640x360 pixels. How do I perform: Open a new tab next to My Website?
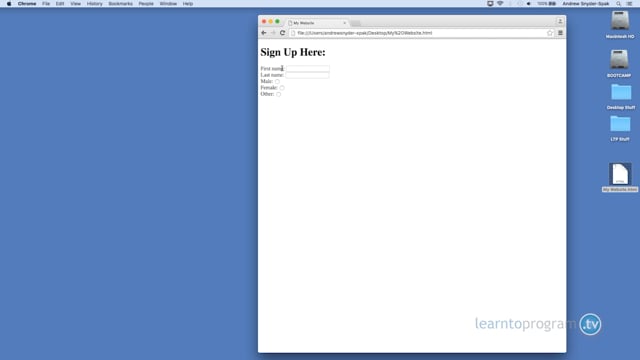[x=356, y=23]
